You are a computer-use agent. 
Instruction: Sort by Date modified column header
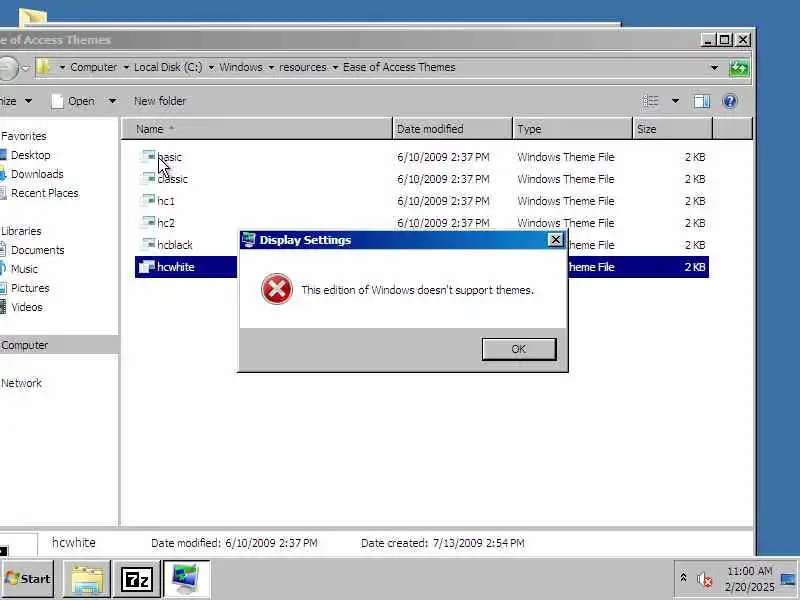pos(453,129)
